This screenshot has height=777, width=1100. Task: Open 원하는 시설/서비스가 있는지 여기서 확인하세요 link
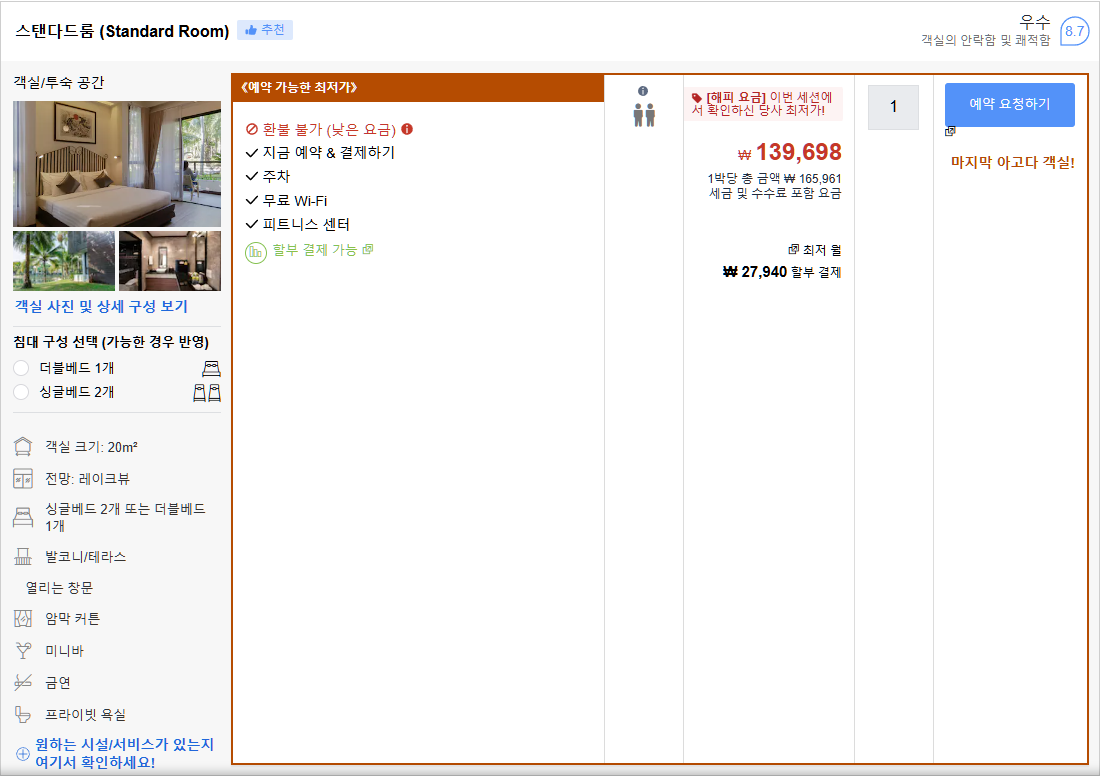(124, 753)
